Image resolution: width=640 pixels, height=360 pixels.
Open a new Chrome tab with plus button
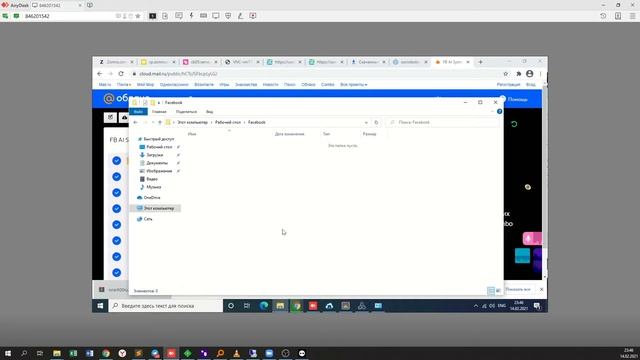coord(480,62)
